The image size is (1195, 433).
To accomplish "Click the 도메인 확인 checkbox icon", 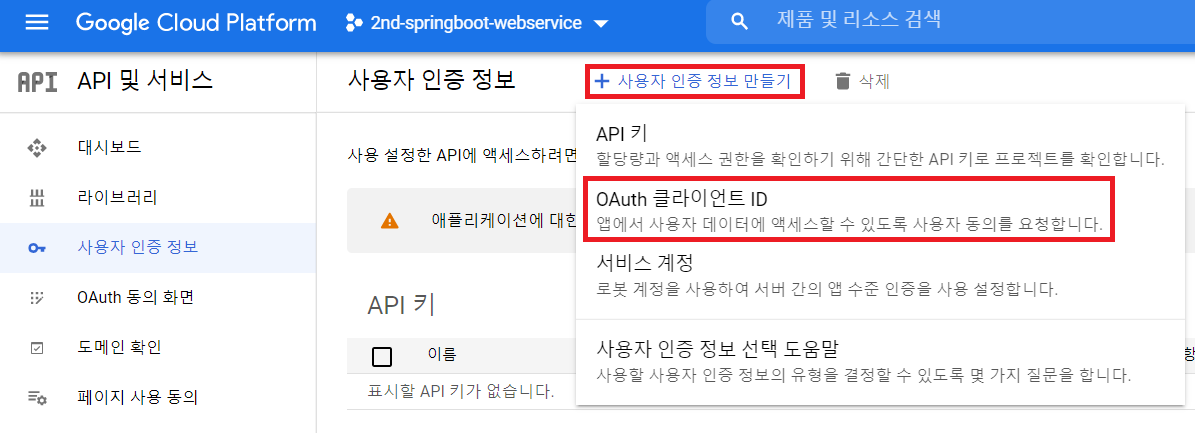I will click(x=37, y=348).
